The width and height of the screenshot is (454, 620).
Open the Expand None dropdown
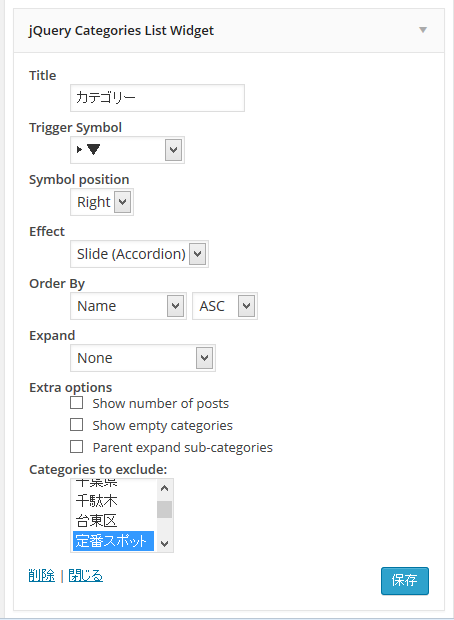point(143,358)
